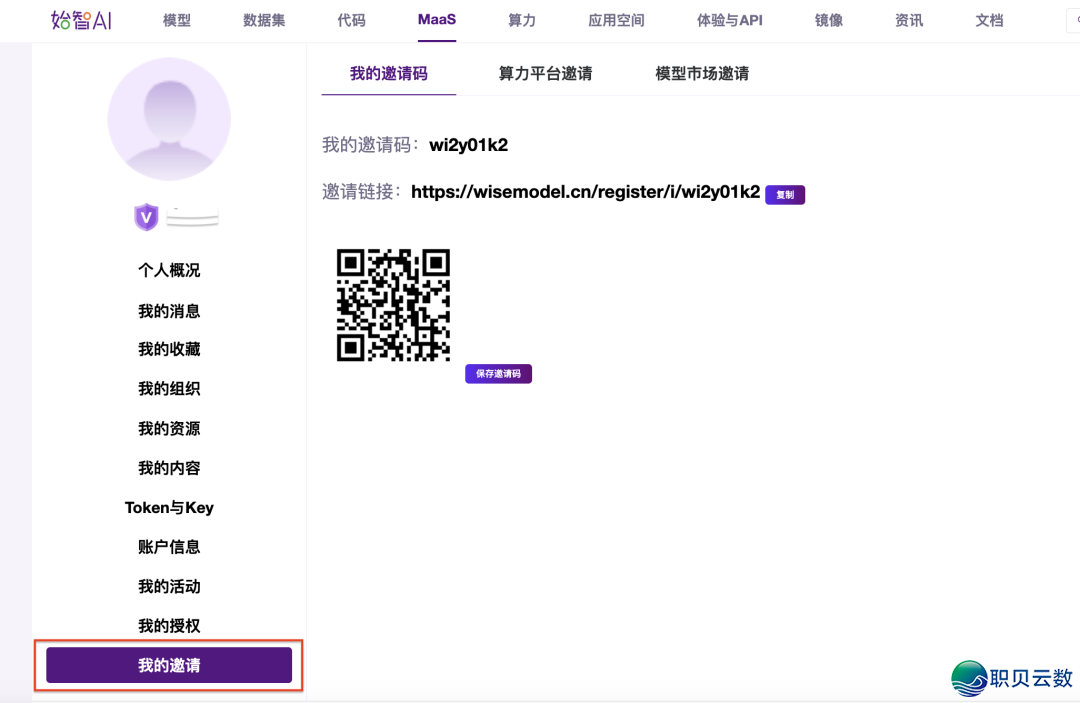Screen dimensions: 1080x703
Task: Click the invitation QR code image
Action: tap(393, 305)
